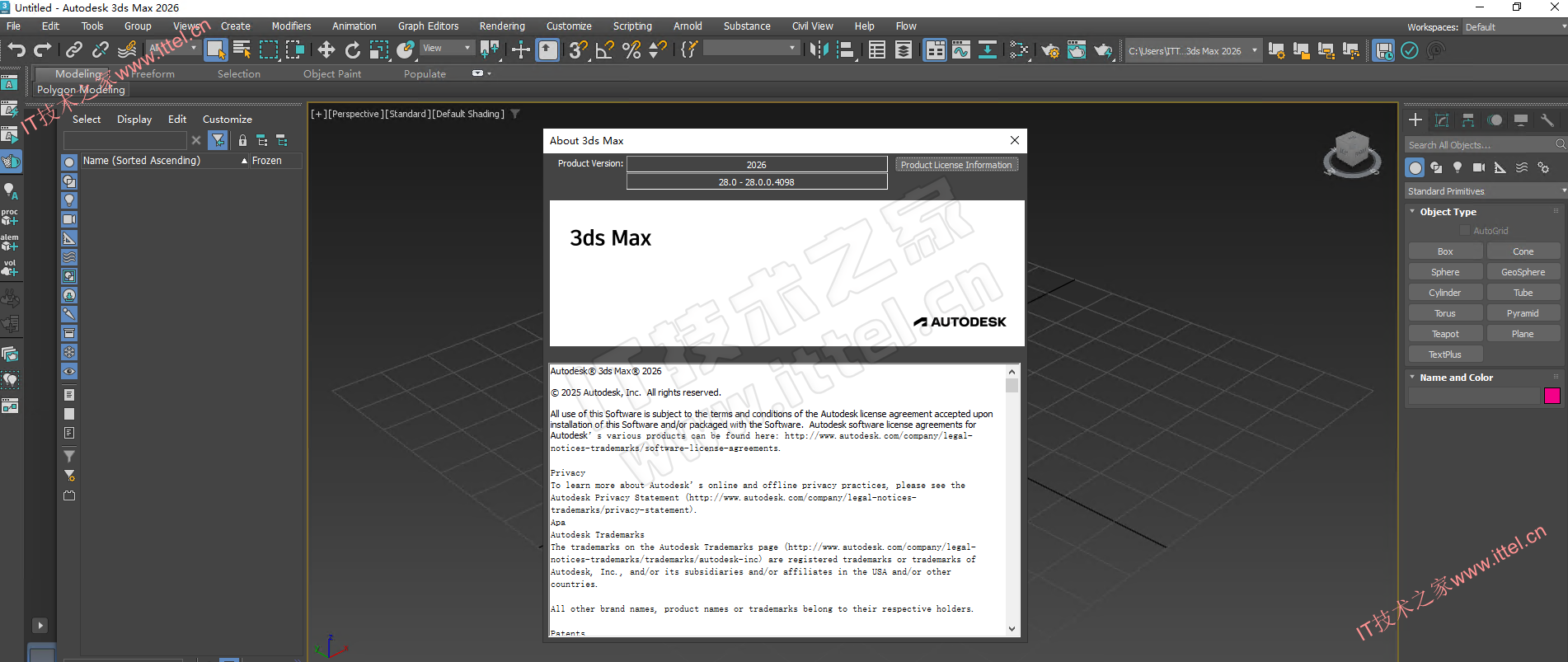Open the Rendering menu
Viewport: 1568px width, 662px height.
502,26
